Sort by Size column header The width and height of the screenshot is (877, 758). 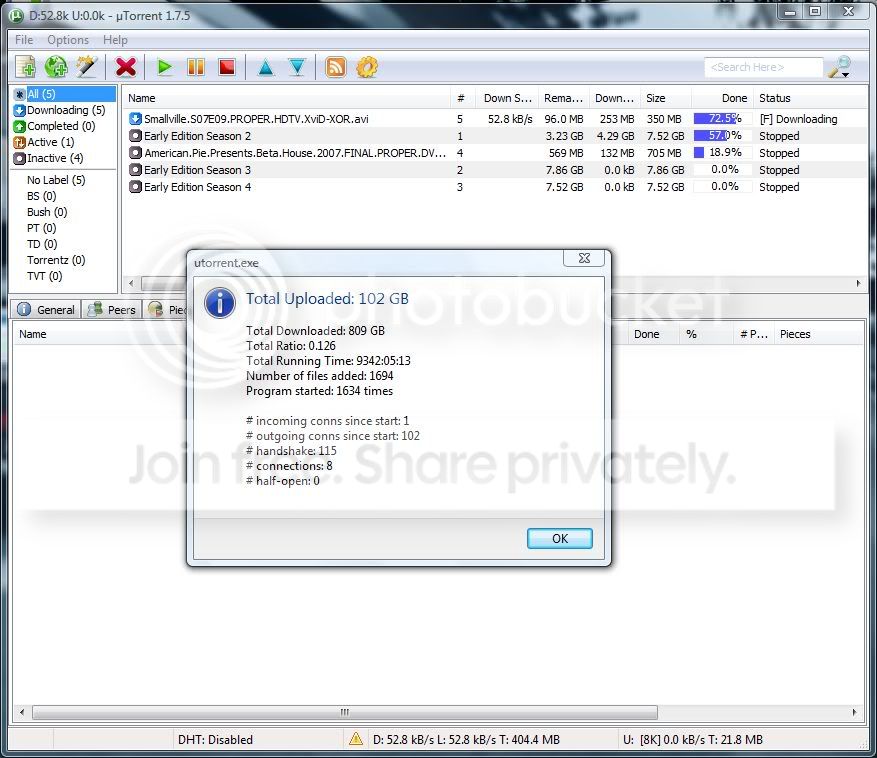(666, 98)
